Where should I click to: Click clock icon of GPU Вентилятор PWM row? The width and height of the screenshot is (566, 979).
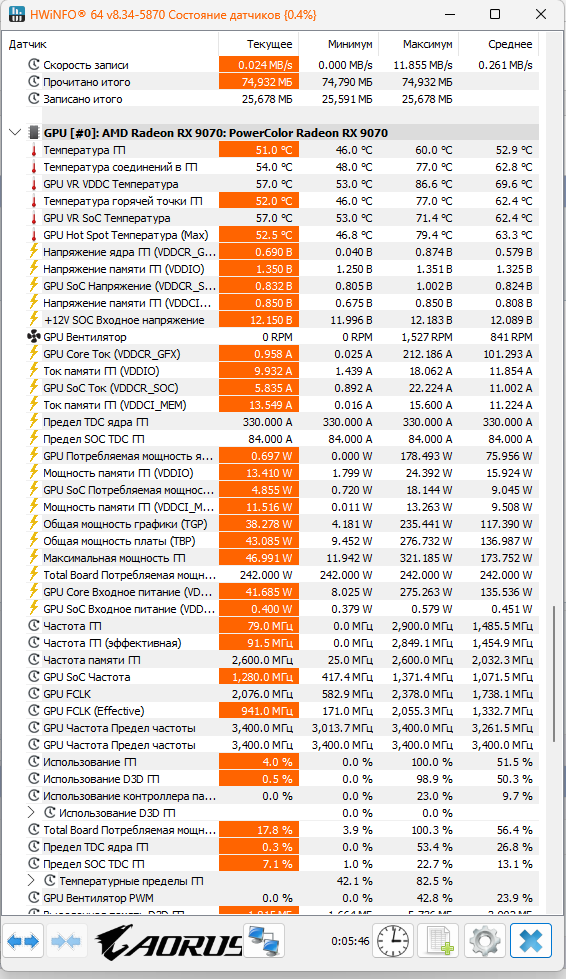(x=34, y=898)
